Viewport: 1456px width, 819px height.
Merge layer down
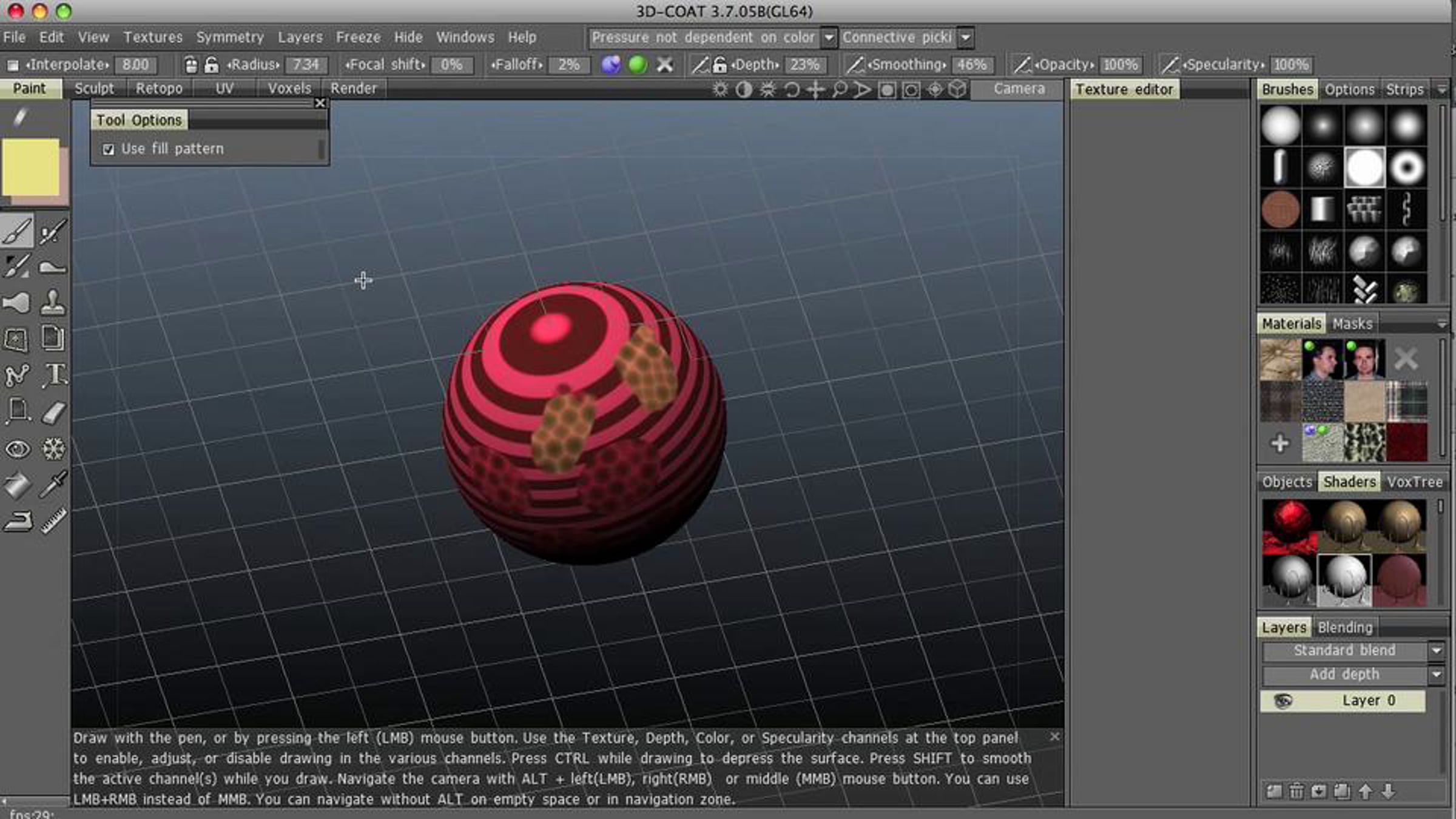[1319, 791]
